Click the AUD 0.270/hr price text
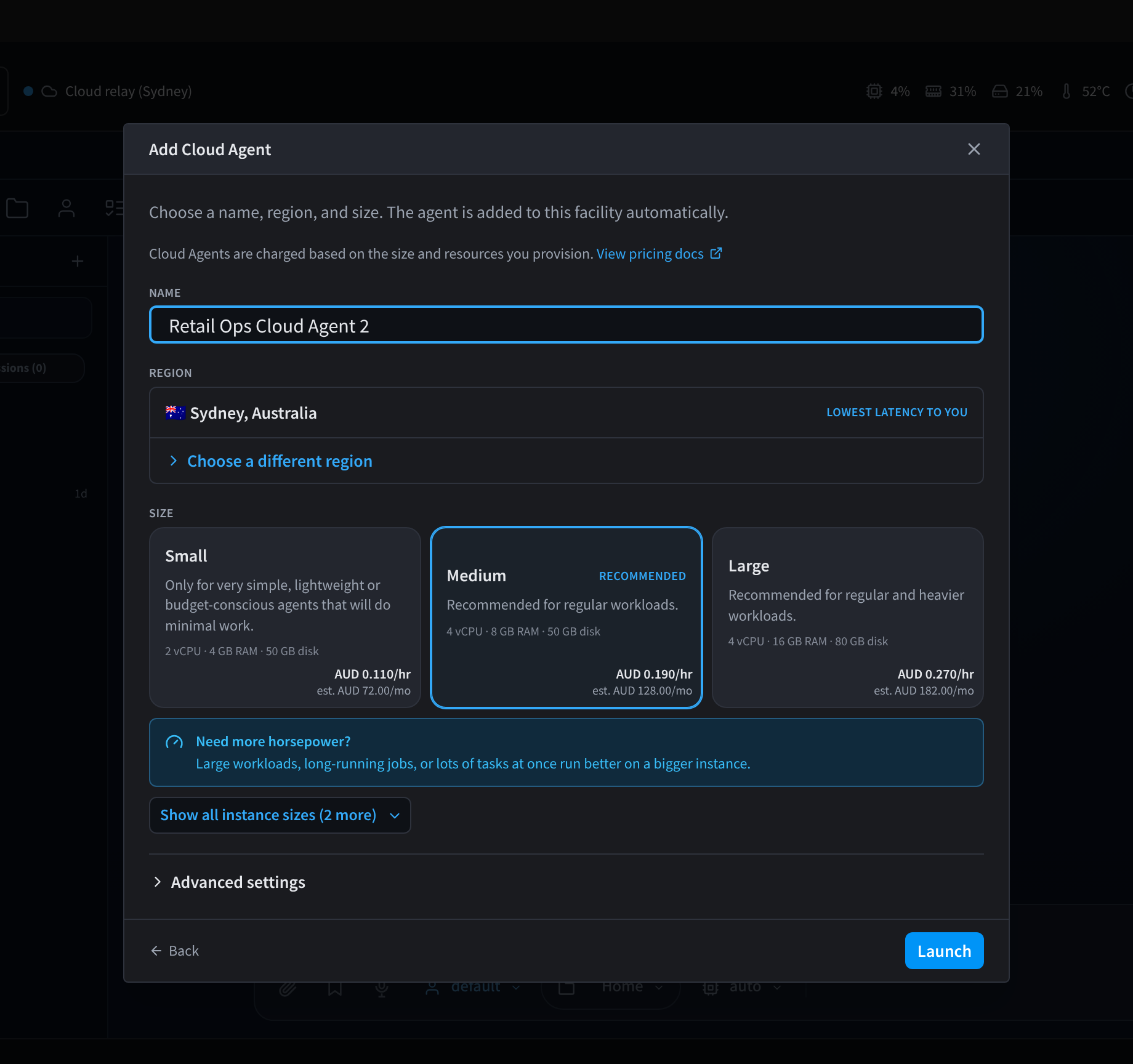 click(x=935, y=674)
